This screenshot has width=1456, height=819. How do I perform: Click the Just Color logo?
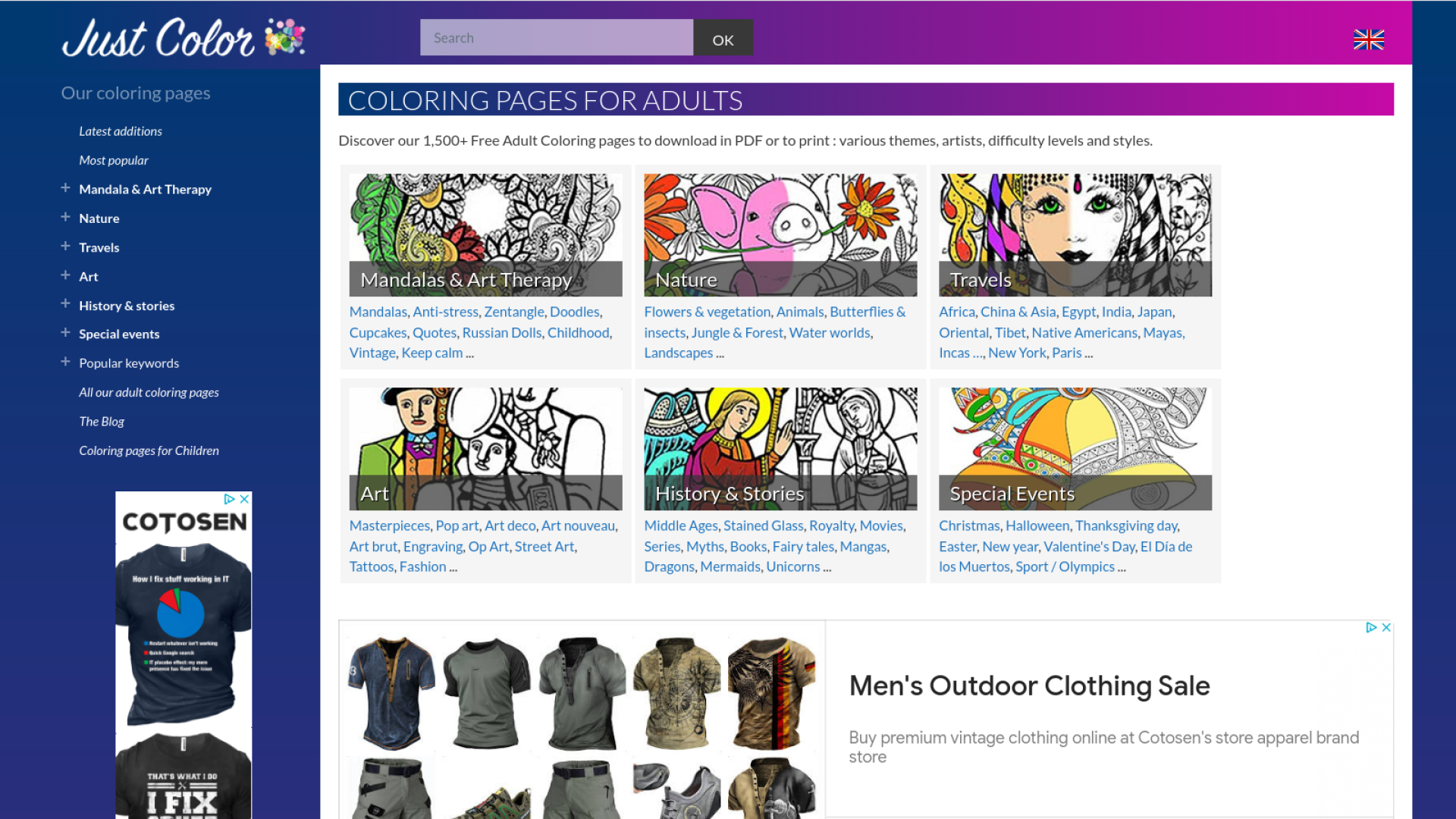coord(184,38)
